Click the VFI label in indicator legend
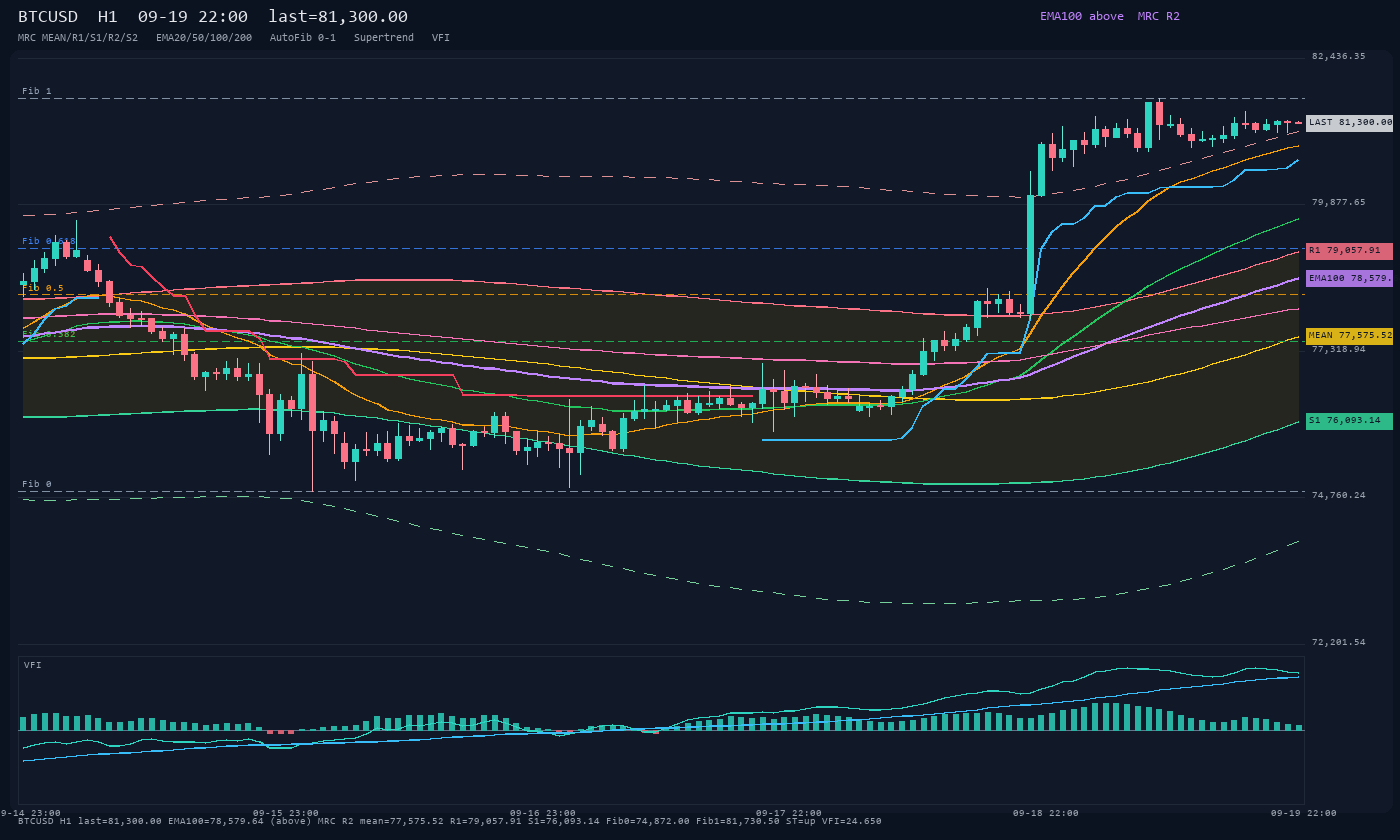The width and height of the screenshot is (1400, 840). [x=441, y=38]
